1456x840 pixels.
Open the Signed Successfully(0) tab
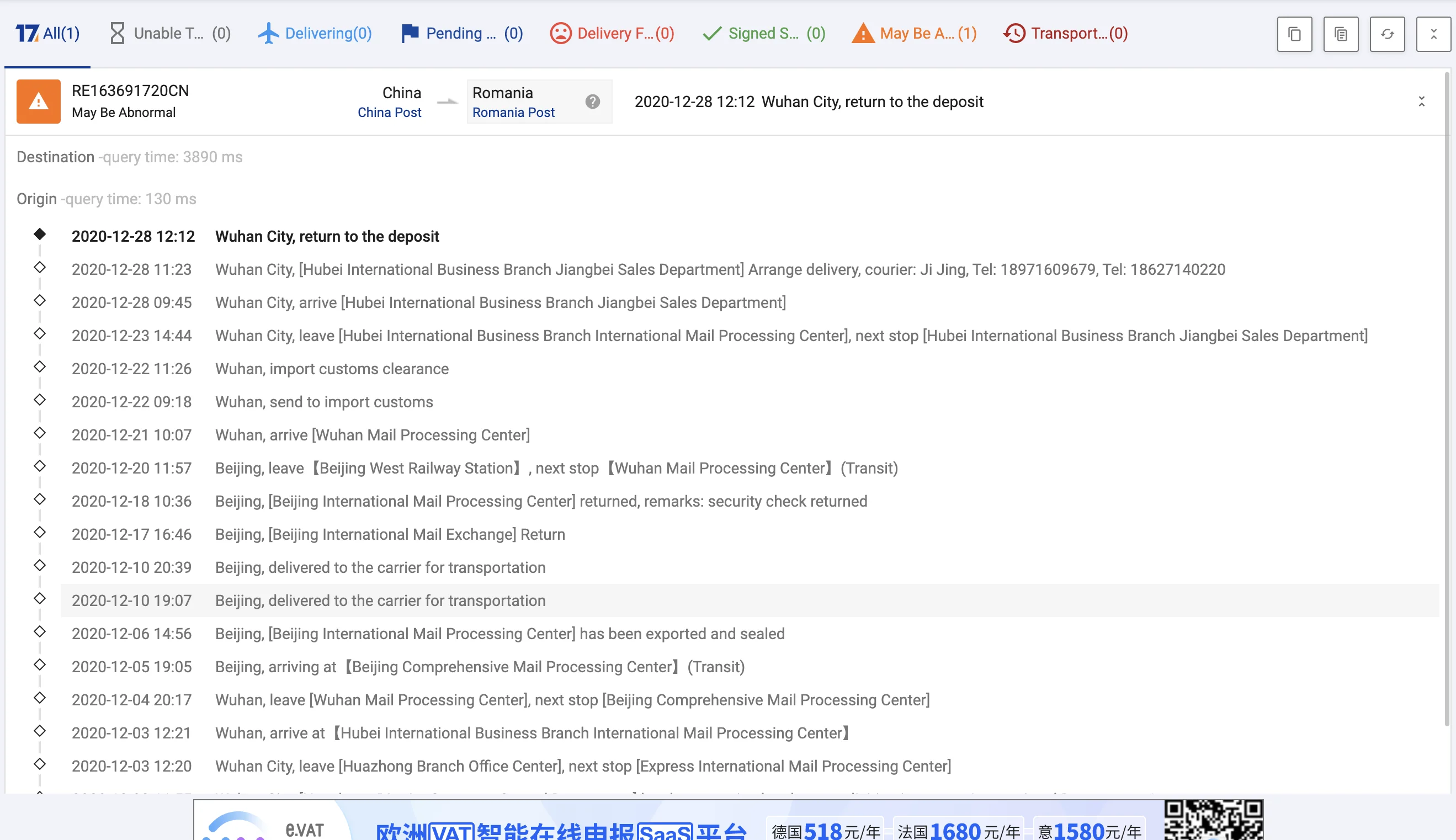coord(764,34)
